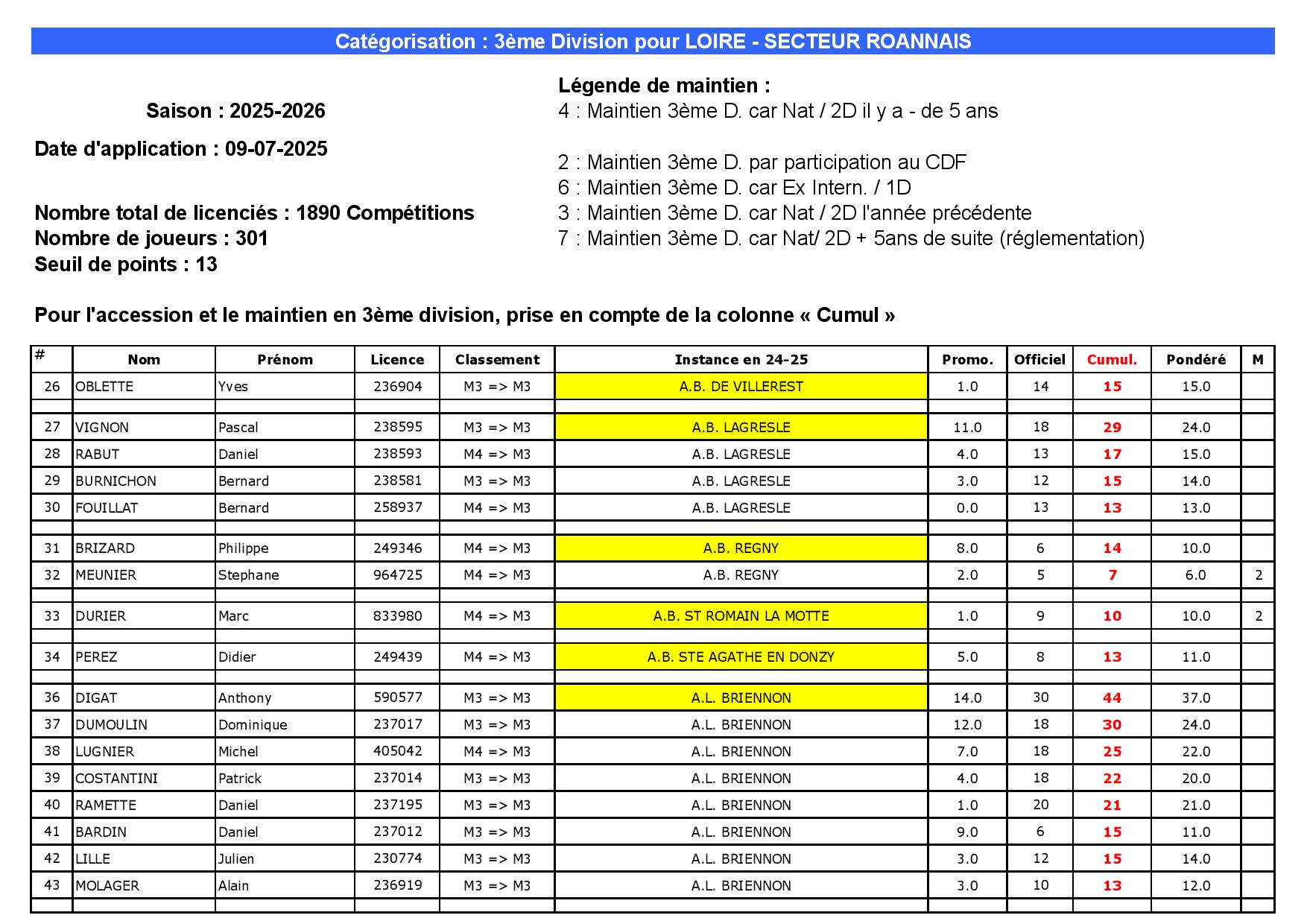The image size is (1307, 924).
Task: Click the blue title banner 'Catégorisation : 3ème Division'
Action: click(653, 41)
